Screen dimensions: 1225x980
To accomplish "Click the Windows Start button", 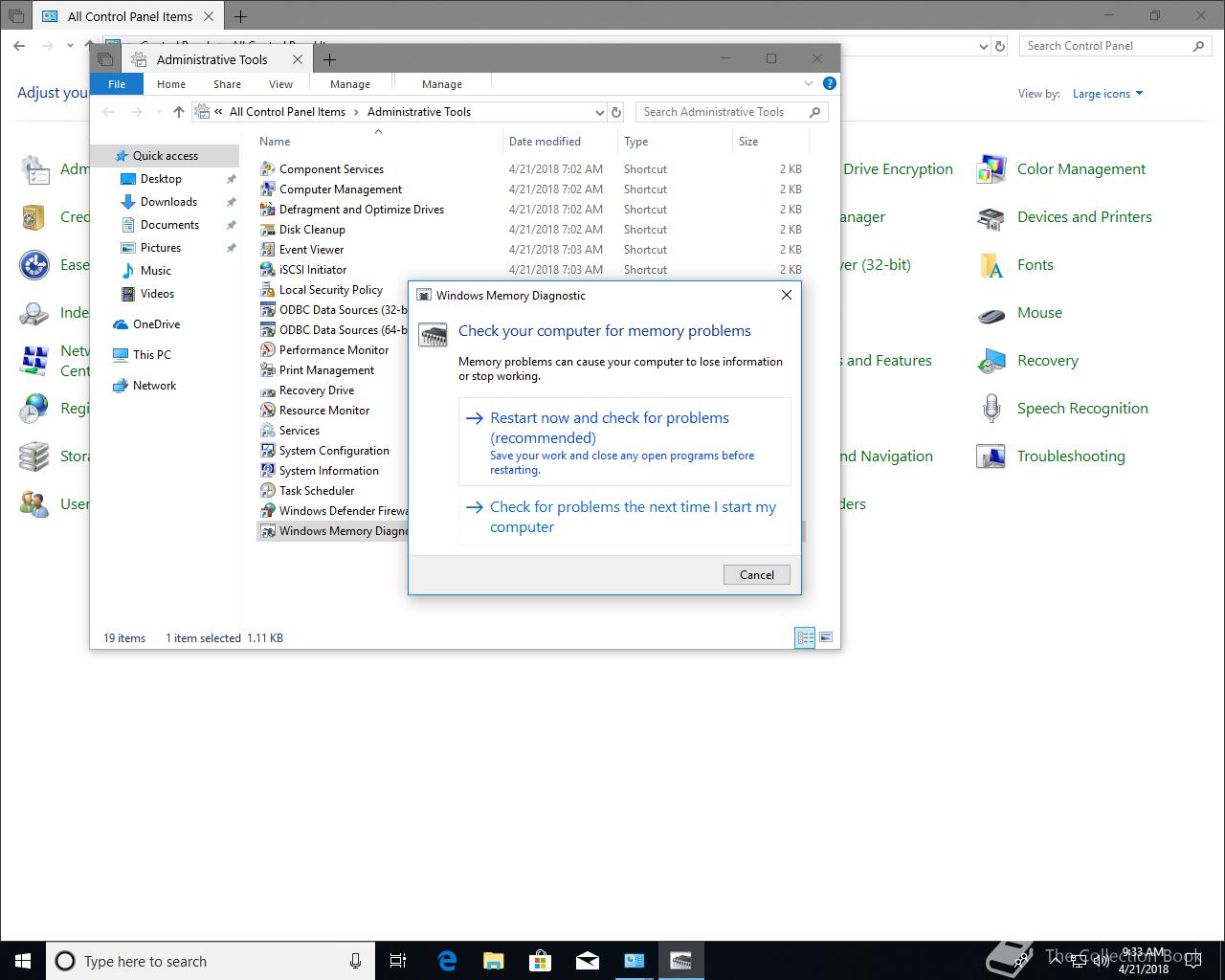I will 23,961.
